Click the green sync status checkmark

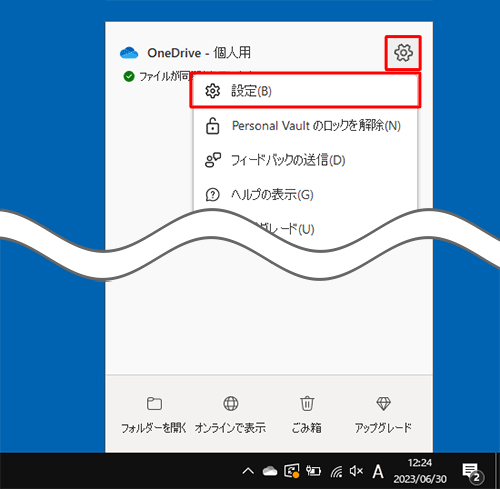tap(129, 76)
